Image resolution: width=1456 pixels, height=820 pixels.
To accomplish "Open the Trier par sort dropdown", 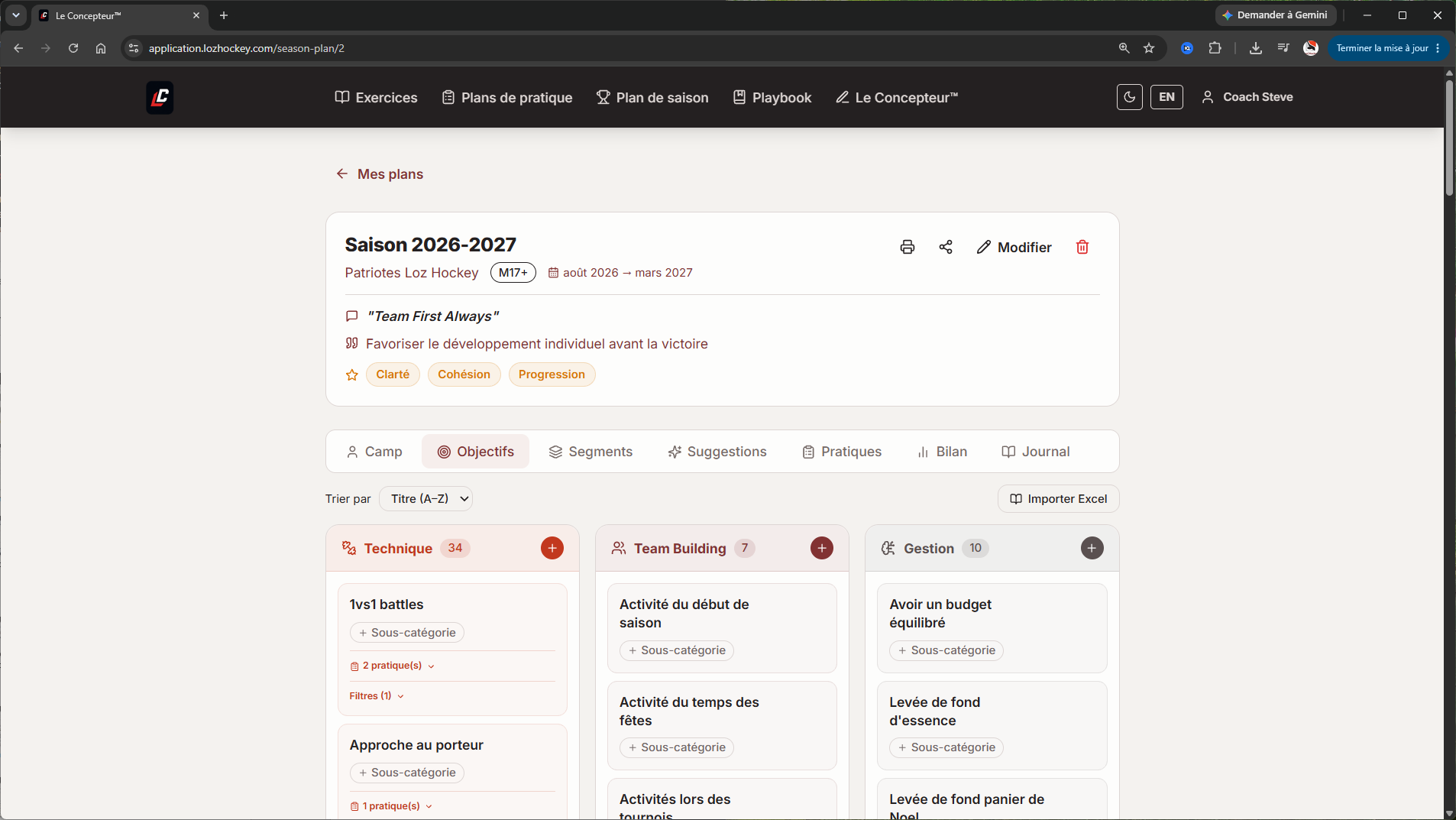I will [425, 499].
